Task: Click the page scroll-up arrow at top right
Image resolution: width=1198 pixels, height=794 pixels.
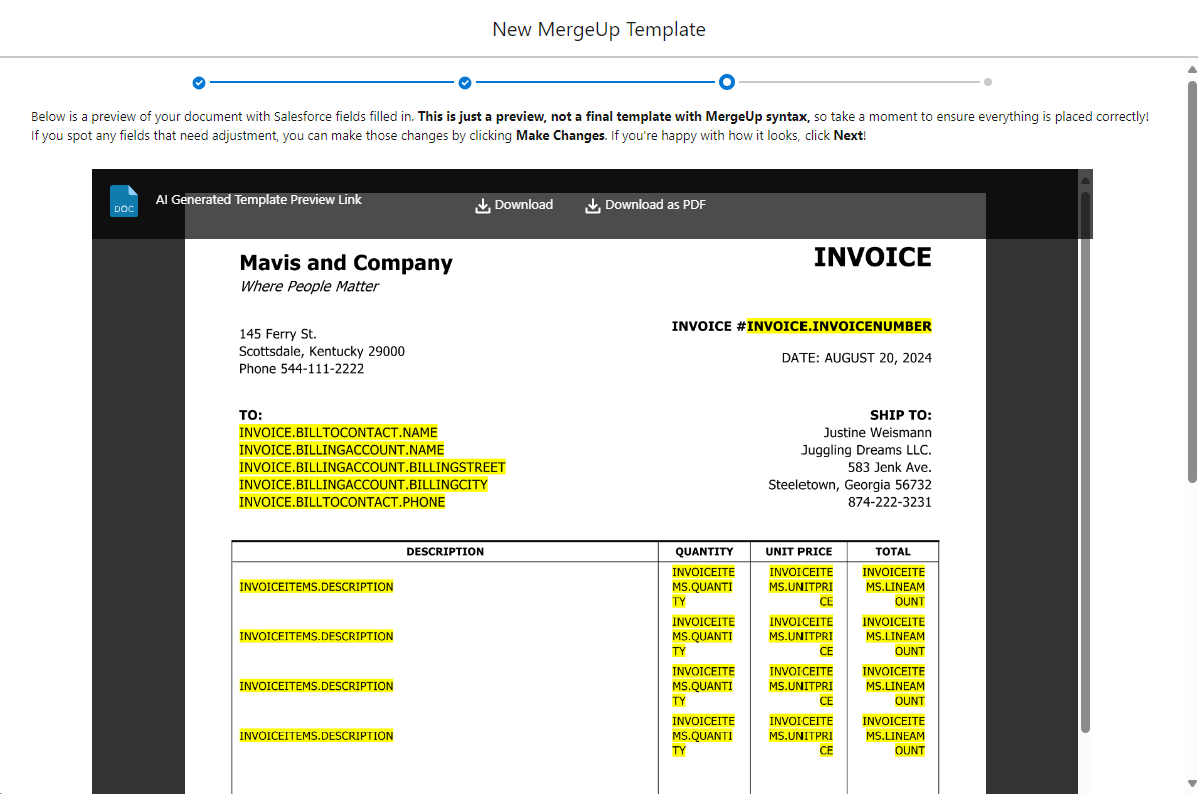Action: 1192,70
